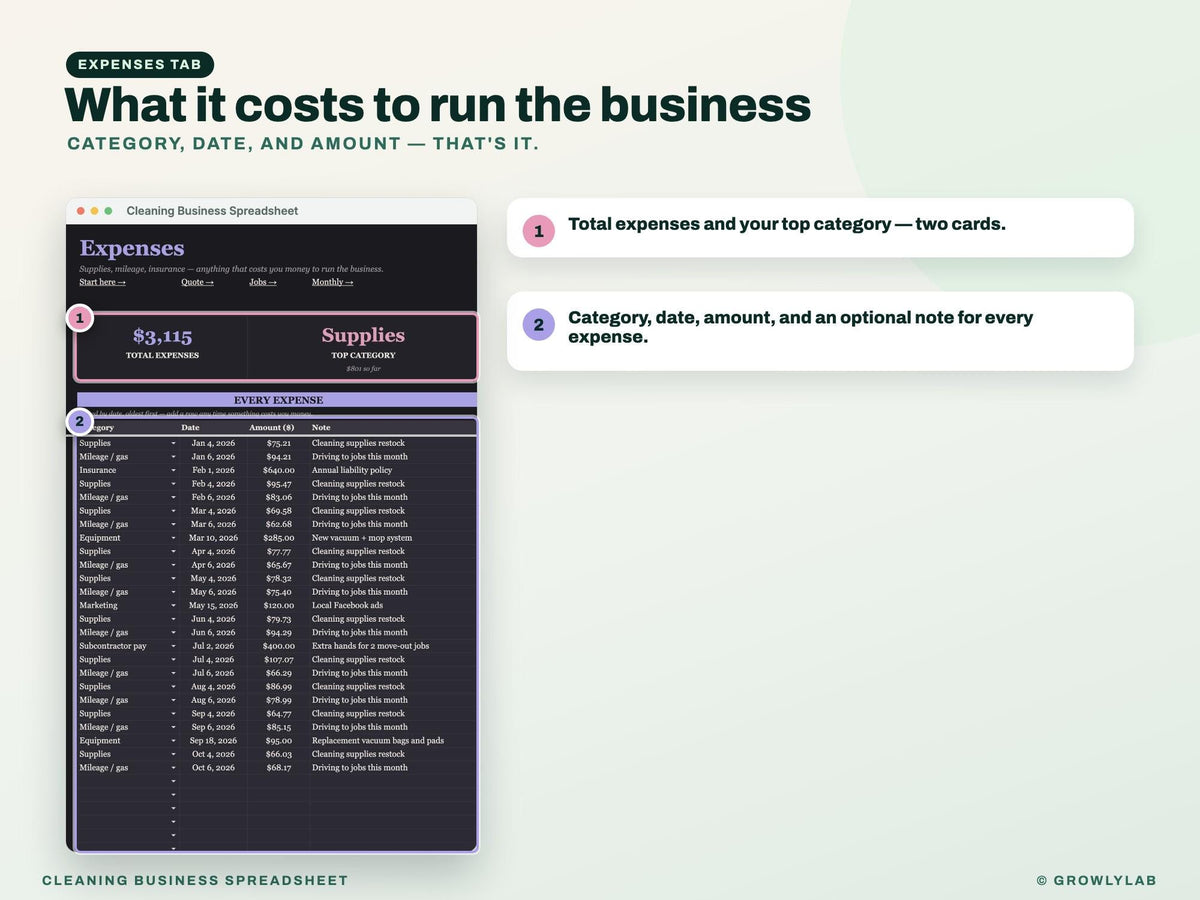Click the "Cleaning Business Spreadsheet" window title
The image size is (1200, 900).
coord(212,211)
